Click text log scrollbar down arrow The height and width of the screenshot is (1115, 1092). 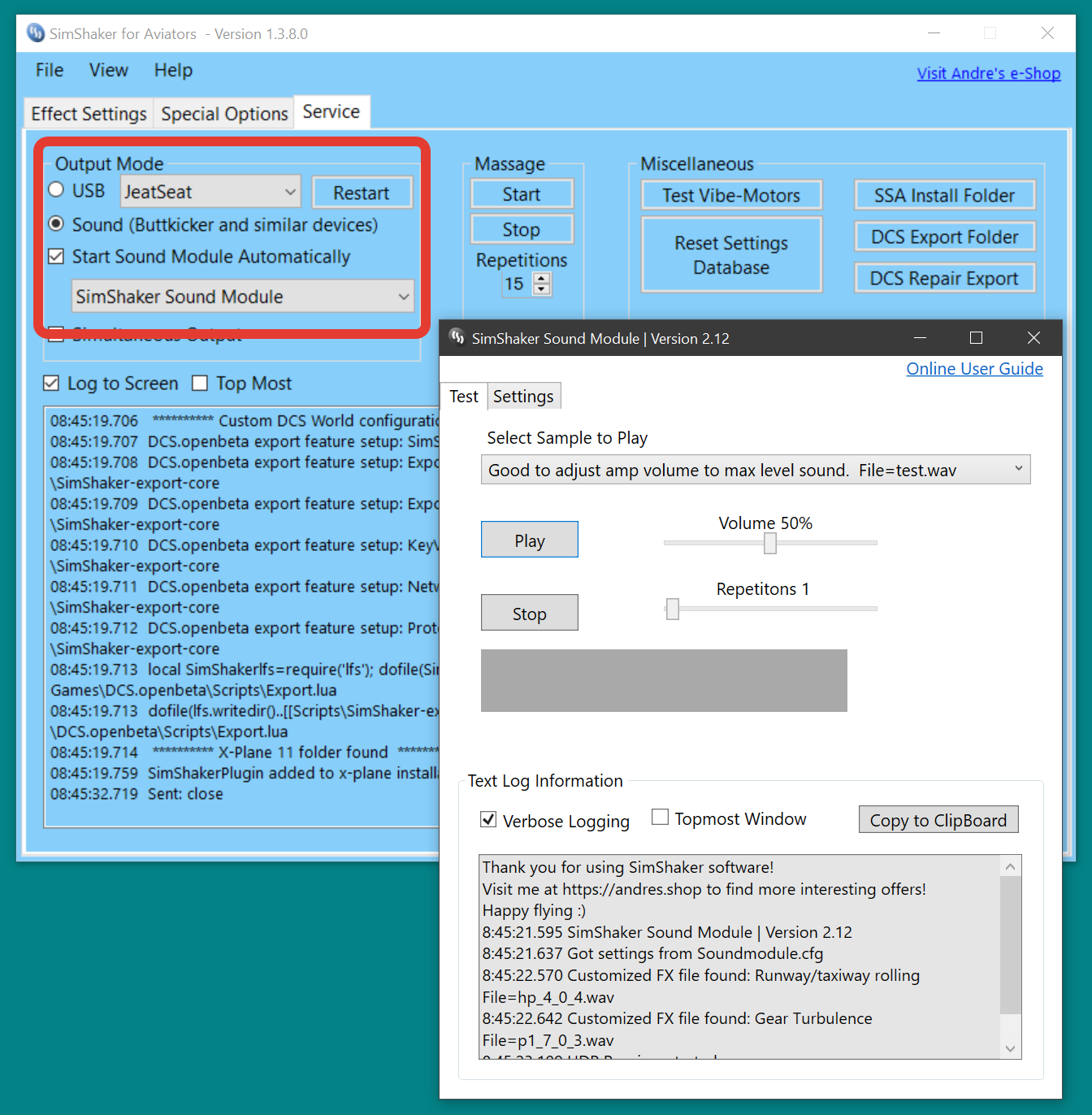[x=1011, y=1048]
